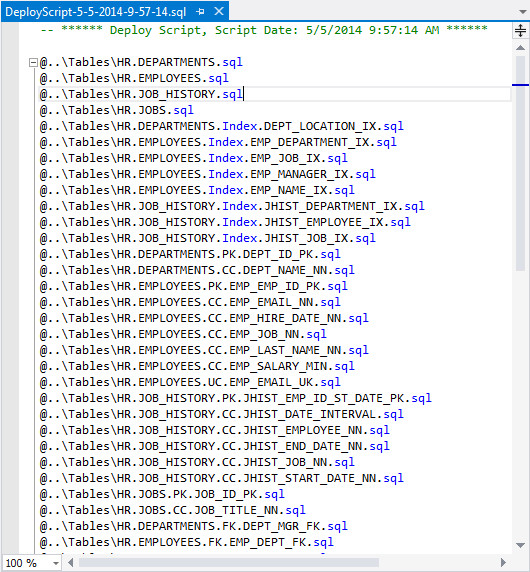Viewport: 530px width, 572px height.
Task: Click the CC.JHIST_END_DATE_NN.sql line
Action: pyautogui.click(x=215, y=447)
